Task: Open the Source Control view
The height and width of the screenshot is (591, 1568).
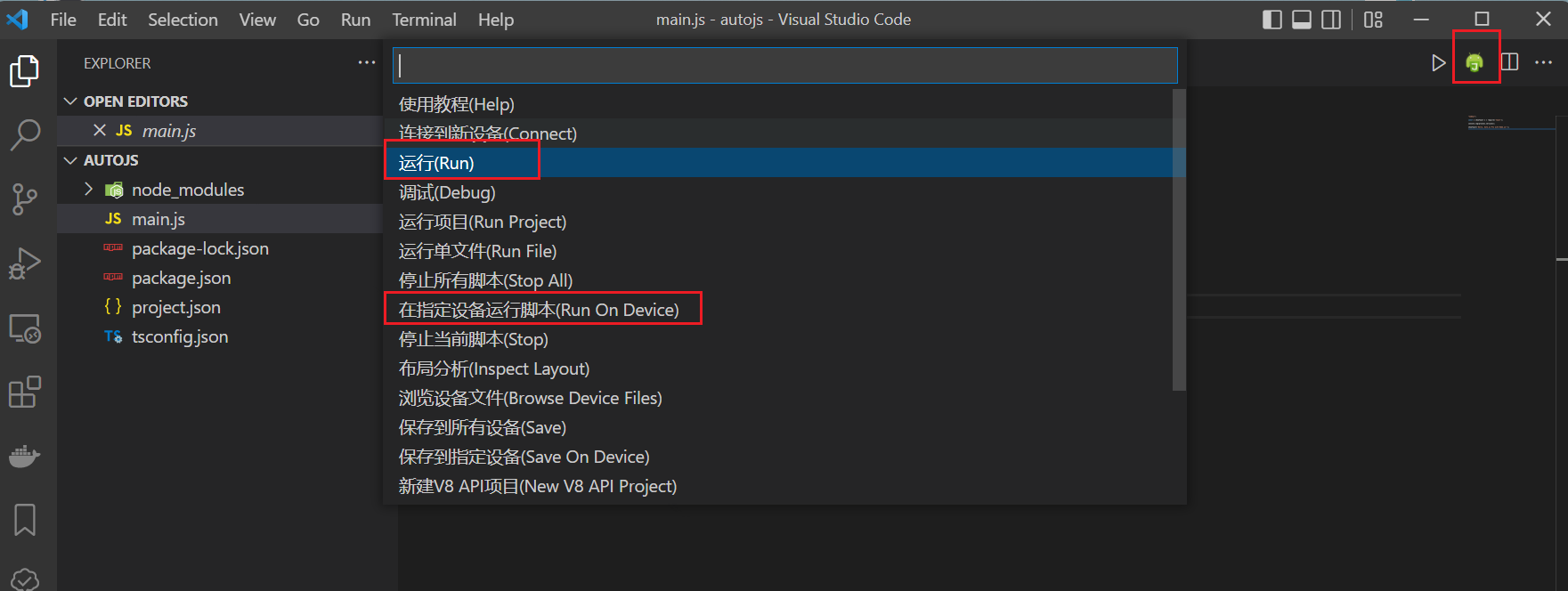Action: (25, 199)
